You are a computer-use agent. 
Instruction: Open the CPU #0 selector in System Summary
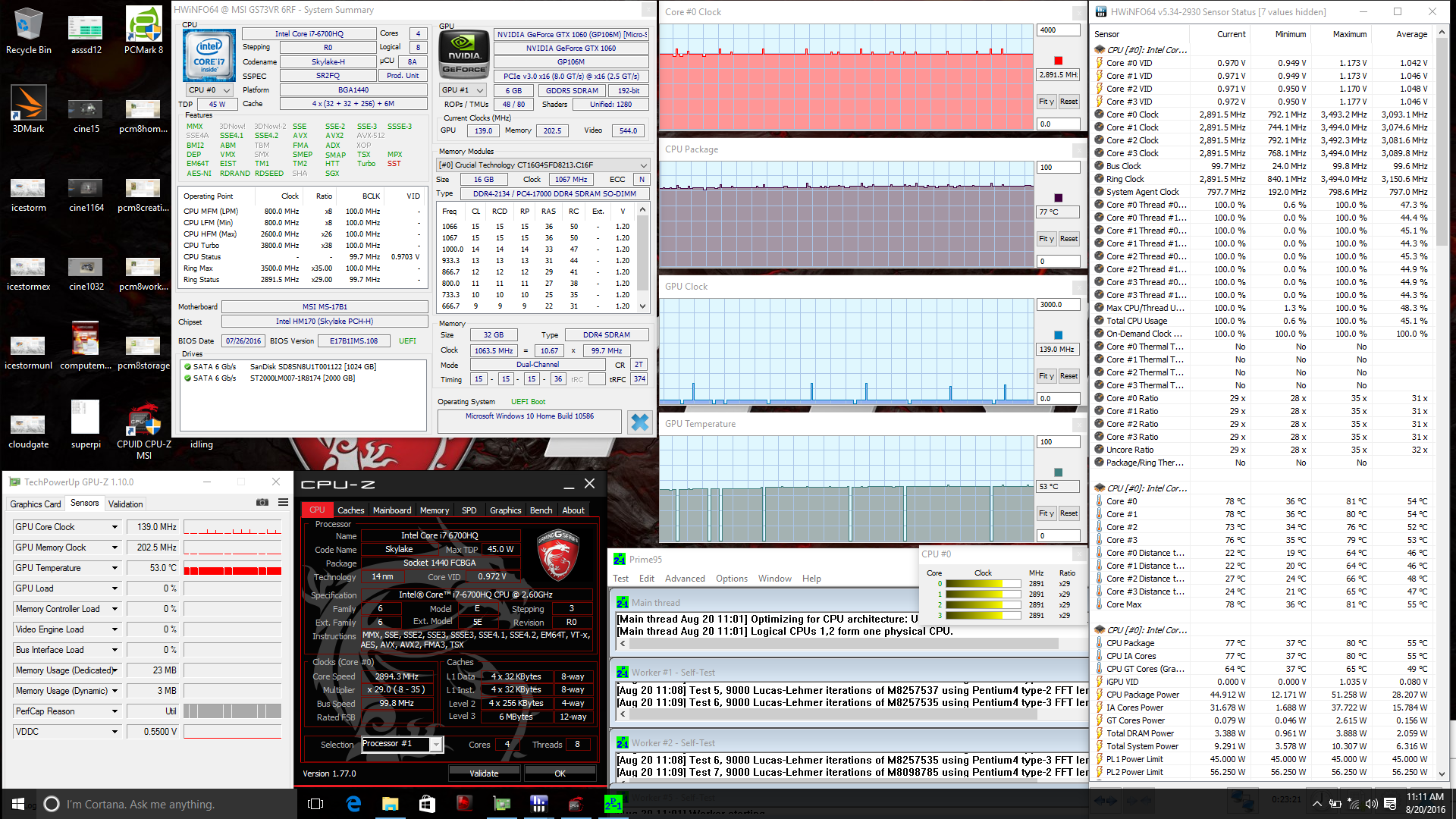coord(209,90)
